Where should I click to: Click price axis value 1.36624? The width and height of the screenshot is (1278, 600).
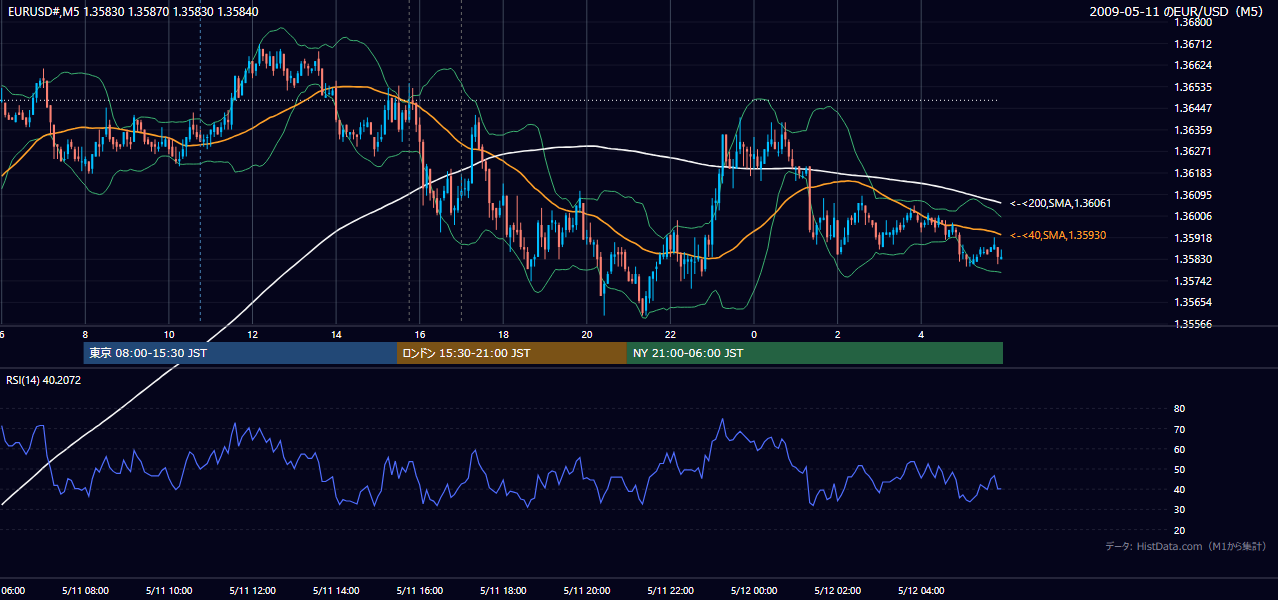pos(1193,65)
